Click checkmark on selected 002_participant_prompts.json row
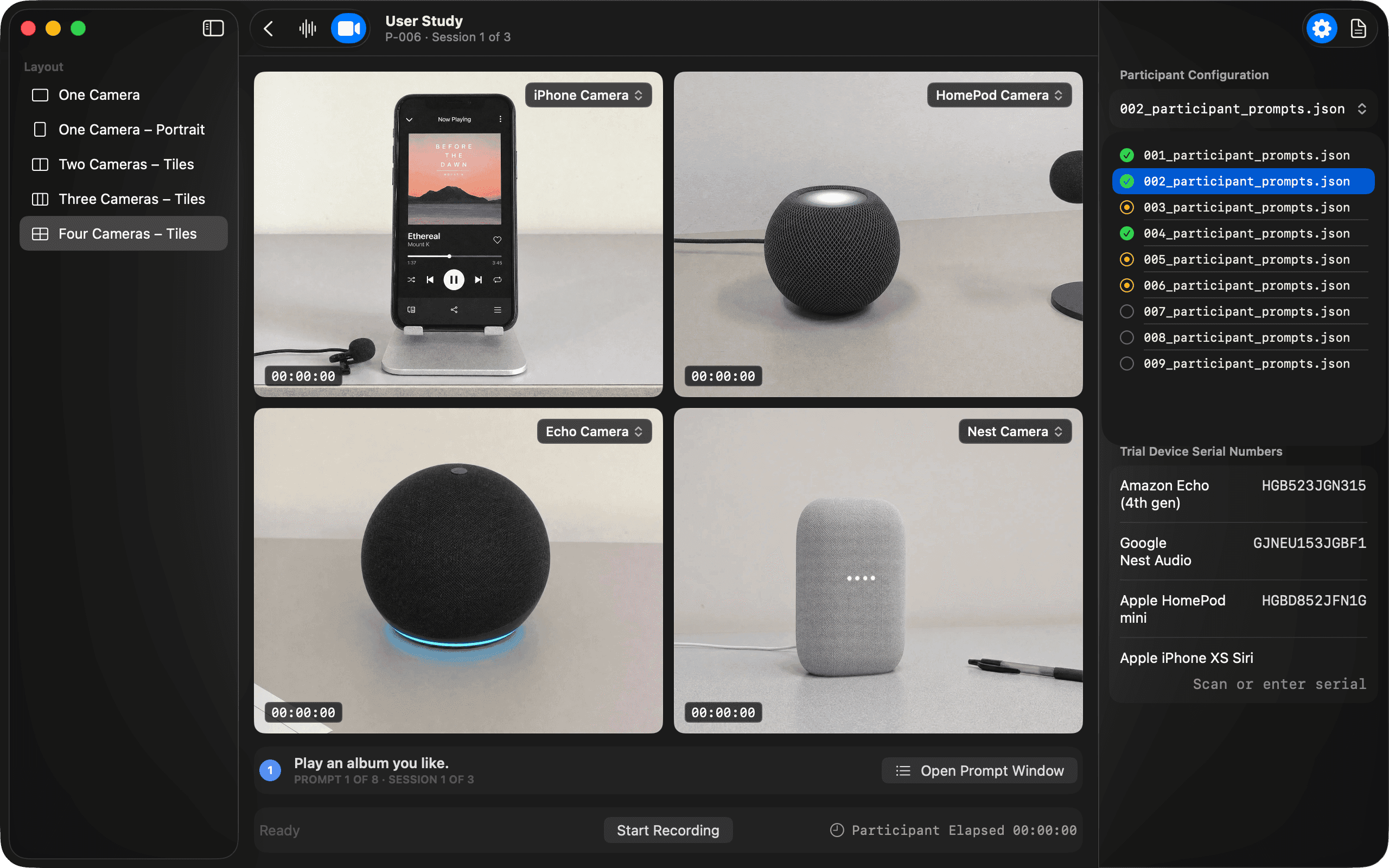Image resolution: width=1389 pixels, height=868 pixels. (x=1127, y=181)
